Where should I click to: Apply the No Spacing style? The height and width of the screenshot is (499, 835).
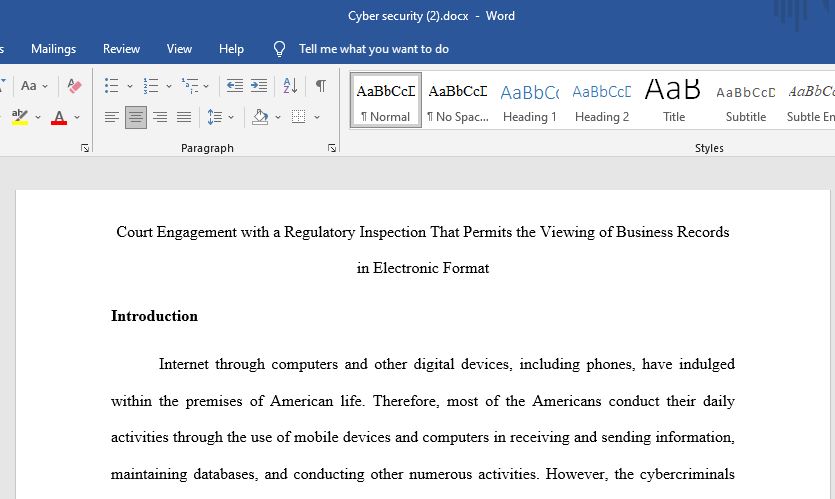(458, 100)
